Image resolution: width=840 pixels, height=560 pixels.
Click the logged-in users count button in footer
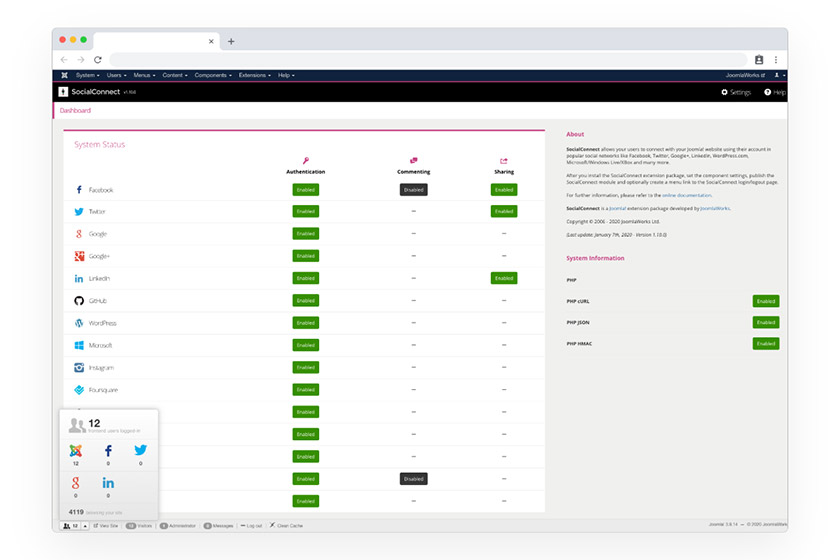pos(71,526)
